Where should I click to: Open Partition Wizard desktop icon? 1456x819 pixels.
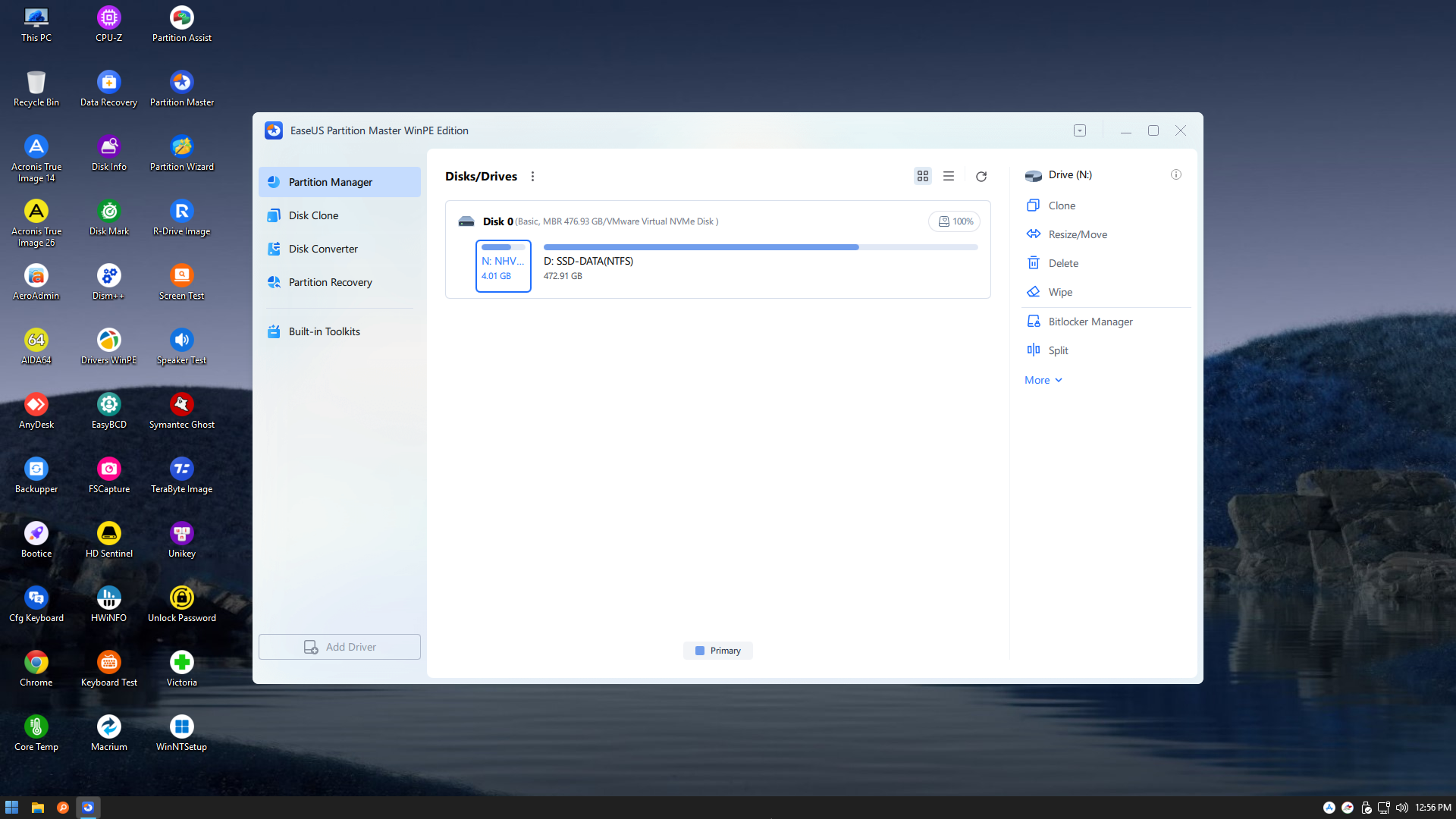pos(181,153)
